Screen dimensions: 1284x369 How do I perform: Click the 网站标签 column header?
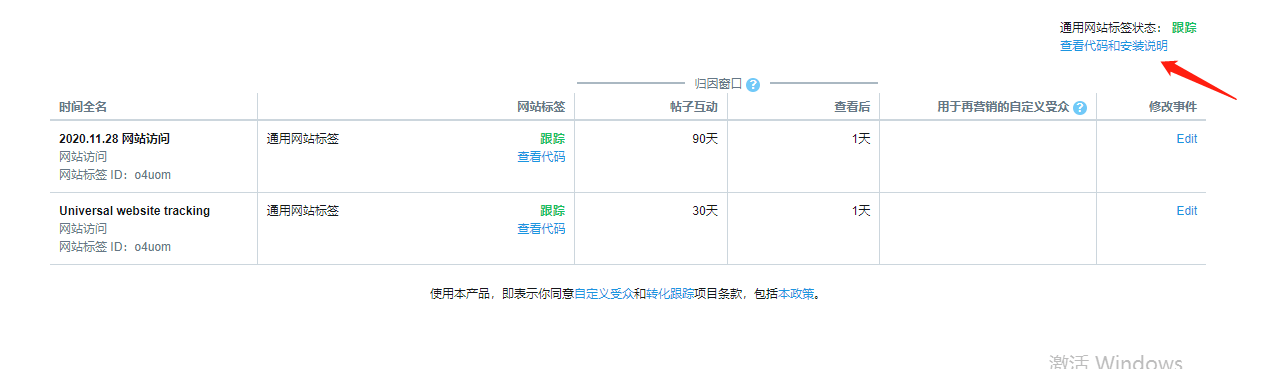click(x=541, y=107)
